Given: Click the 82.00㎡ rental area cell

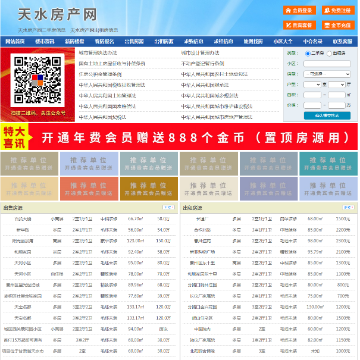Looking at the screenshot, I should pos(315,340).
